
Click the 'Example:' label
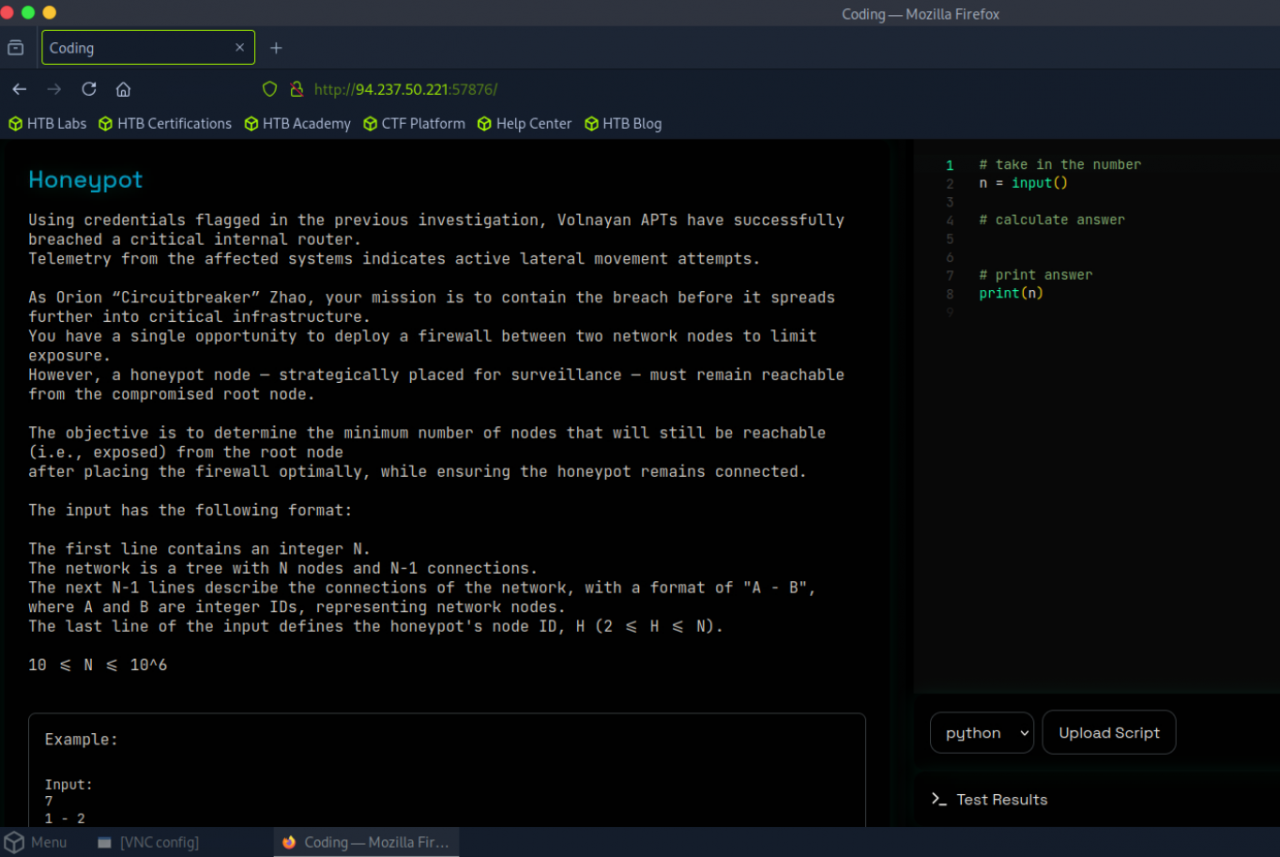pyautogui.click(x=82, y=740)
